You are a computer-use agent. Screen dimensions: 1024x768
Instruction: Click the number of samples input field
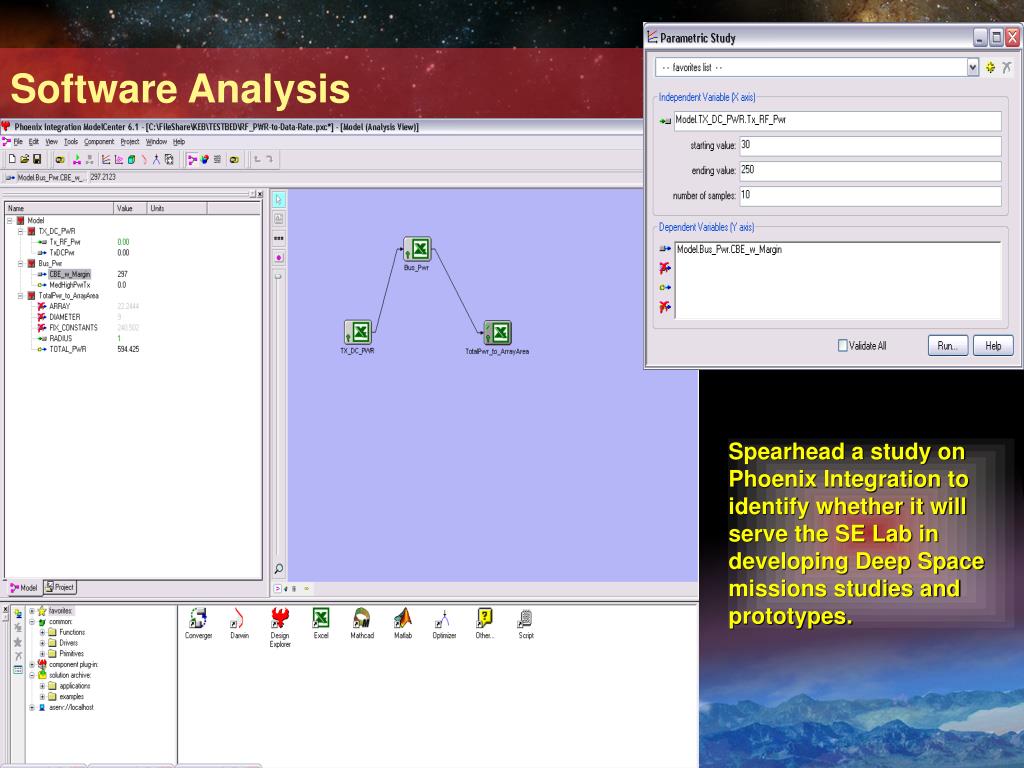click(x=870, y=196)
